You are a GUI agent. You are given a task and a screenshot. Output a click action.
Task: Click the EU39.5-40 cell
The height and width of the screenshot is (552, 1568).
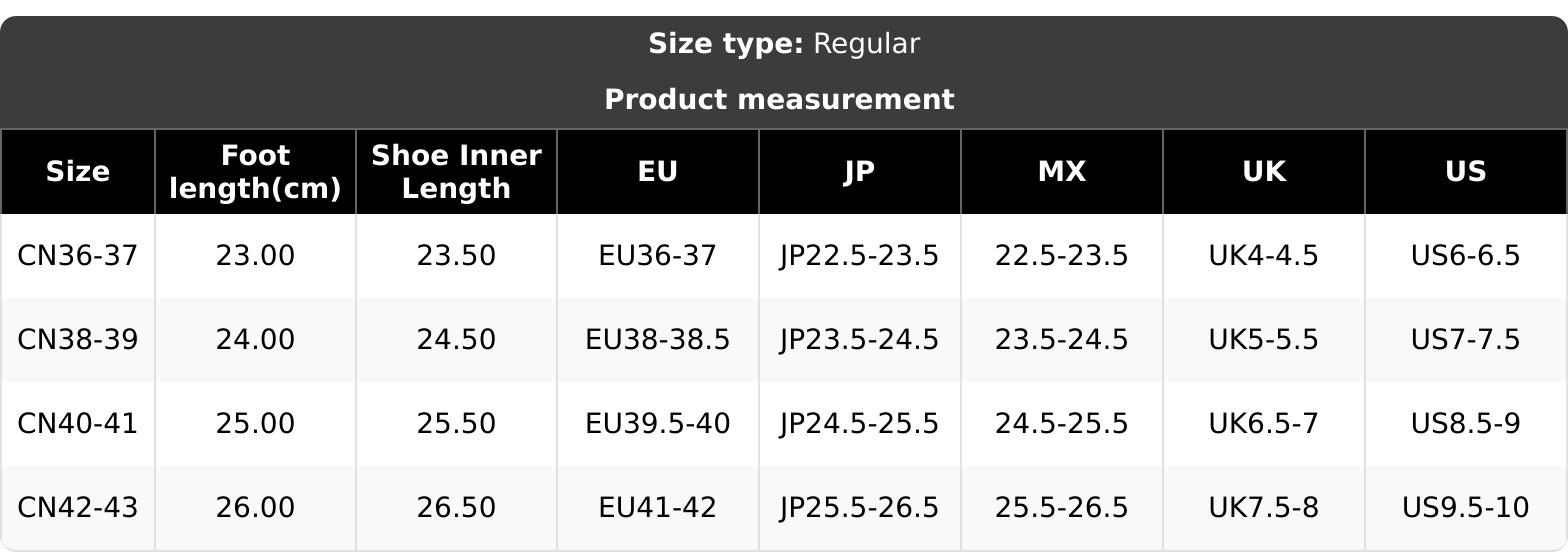[x=658, y=424]
